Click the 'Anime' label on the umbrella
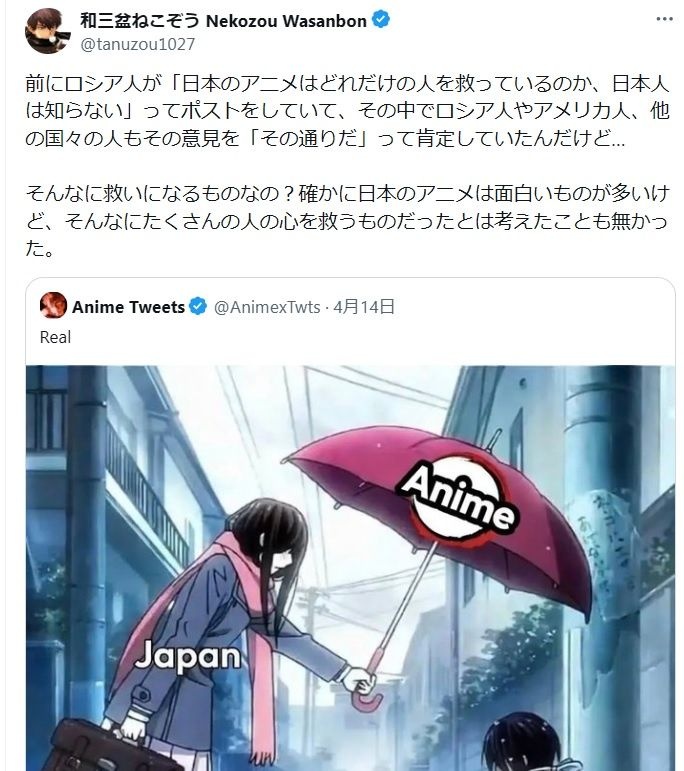 (x=458, y=495)
